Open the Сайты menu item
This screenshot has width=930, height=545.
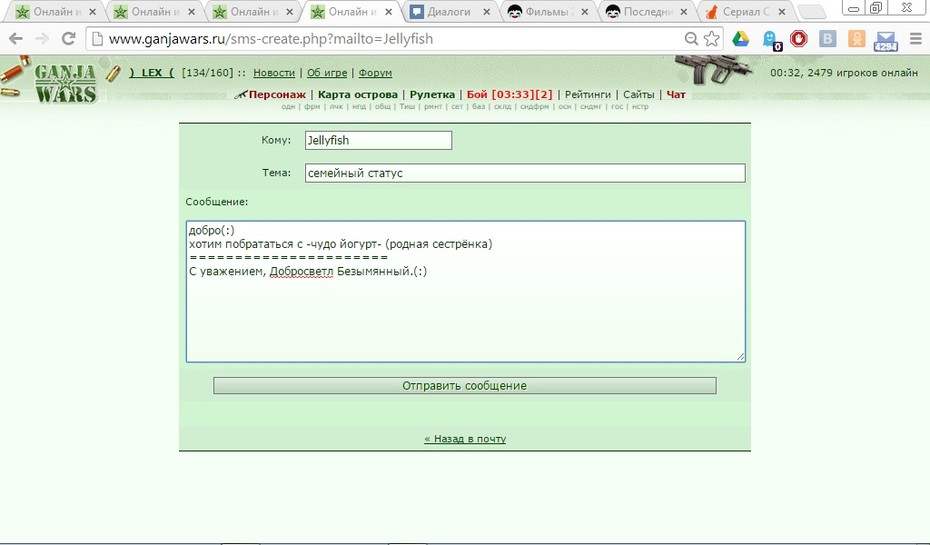pyautogui.click(x=639, y=94)
